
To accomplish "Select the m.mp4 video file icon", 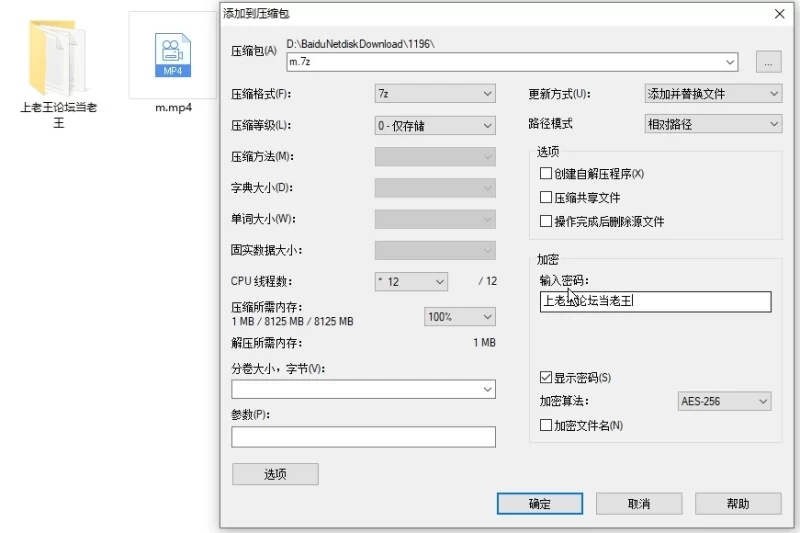I will pyautogui.click(x=173, y=55).
